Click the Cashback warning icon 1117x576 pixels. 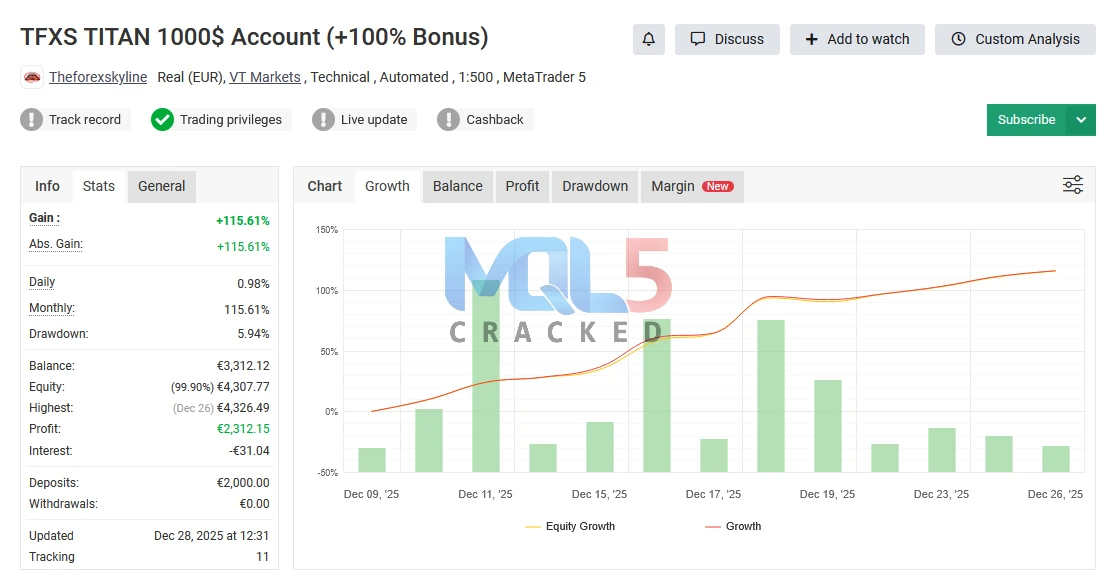pyautogui.click(x=449, y=120)
